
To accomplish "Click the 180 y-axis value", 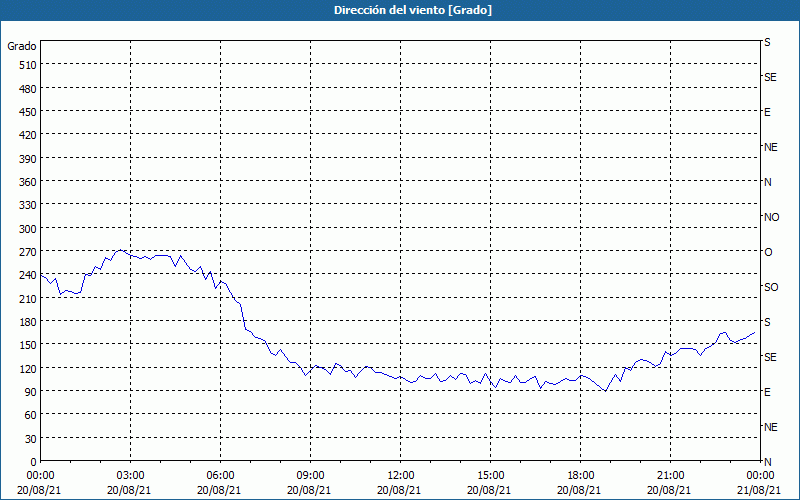I will pos(28,322).
